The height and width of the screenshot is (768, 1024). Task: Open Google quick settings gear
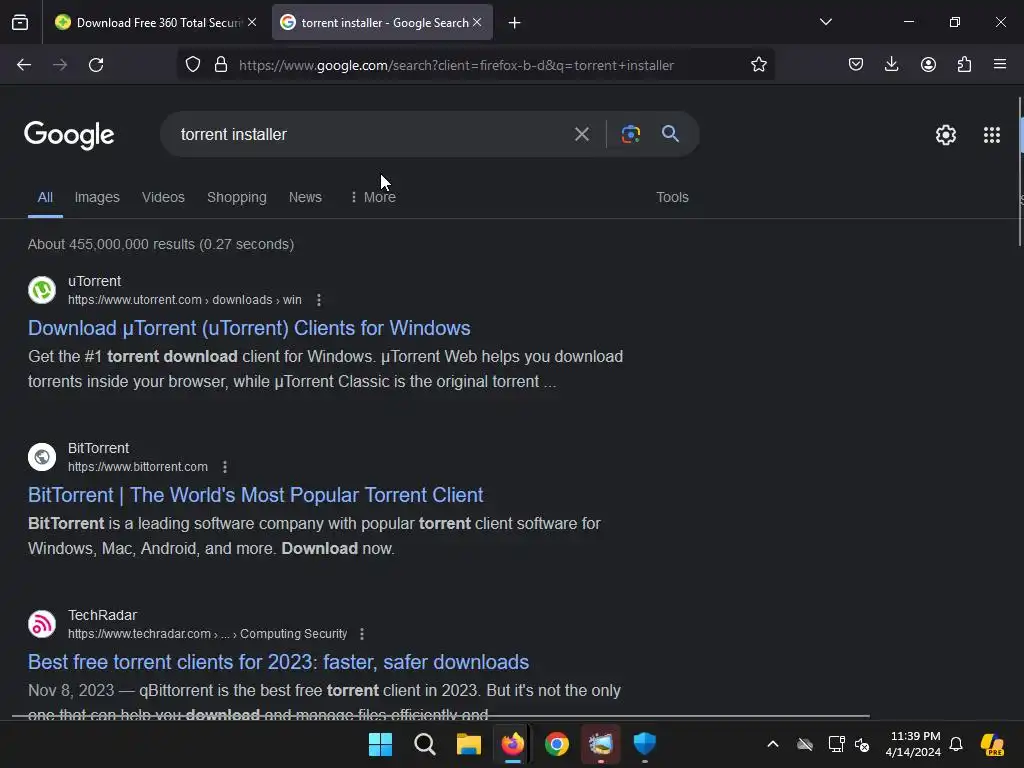(x=946, y=135)
